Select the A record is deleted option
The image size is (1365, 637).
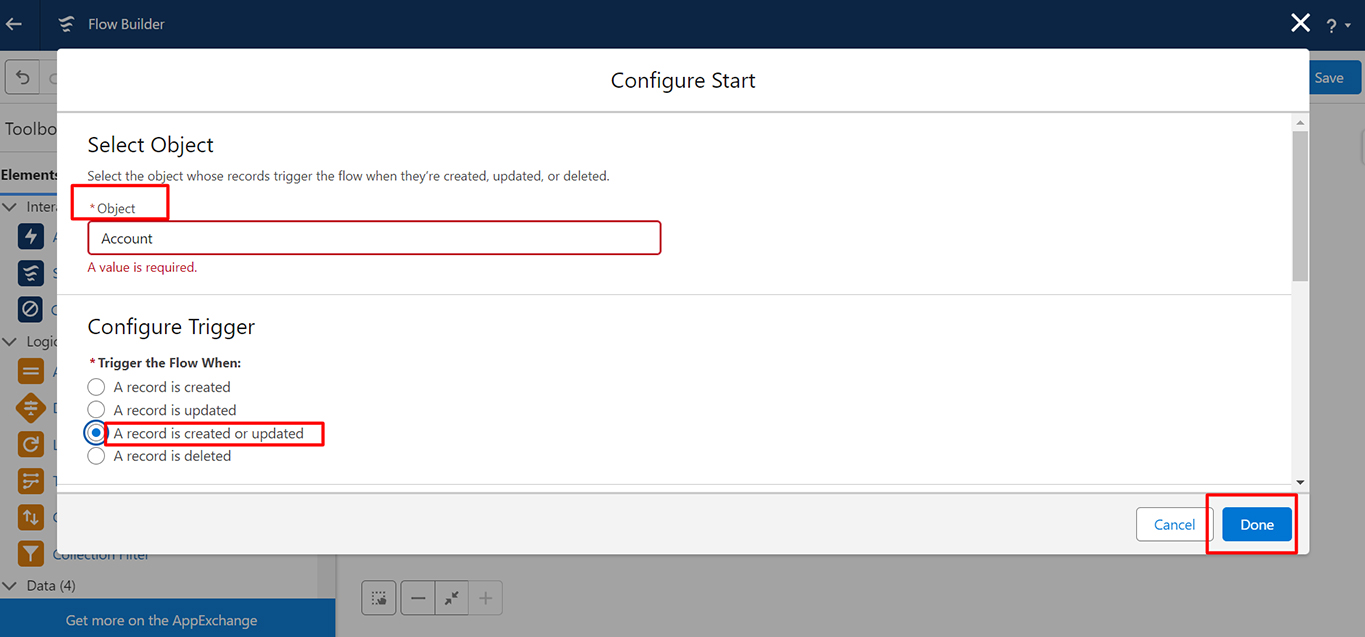(x=96, y=456)
